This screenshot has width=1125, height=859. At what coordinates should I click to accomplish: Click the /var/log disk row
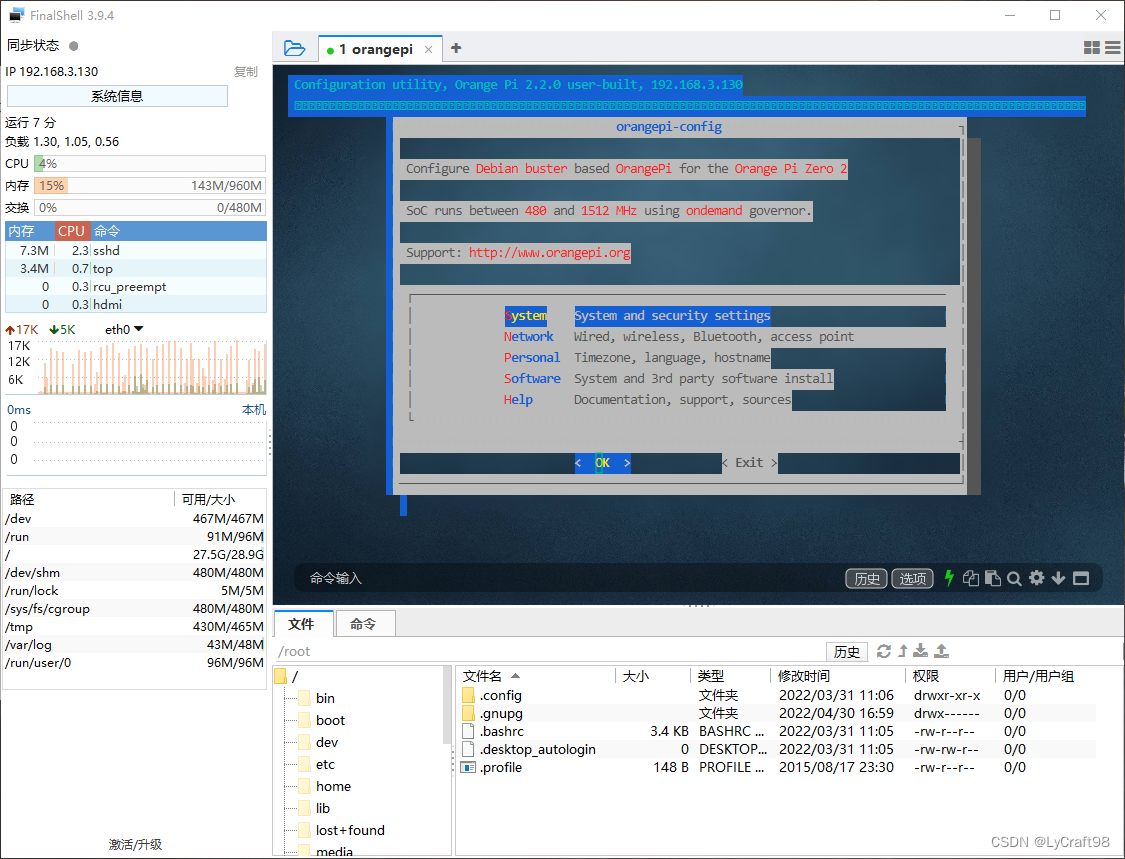pos(135,644)
